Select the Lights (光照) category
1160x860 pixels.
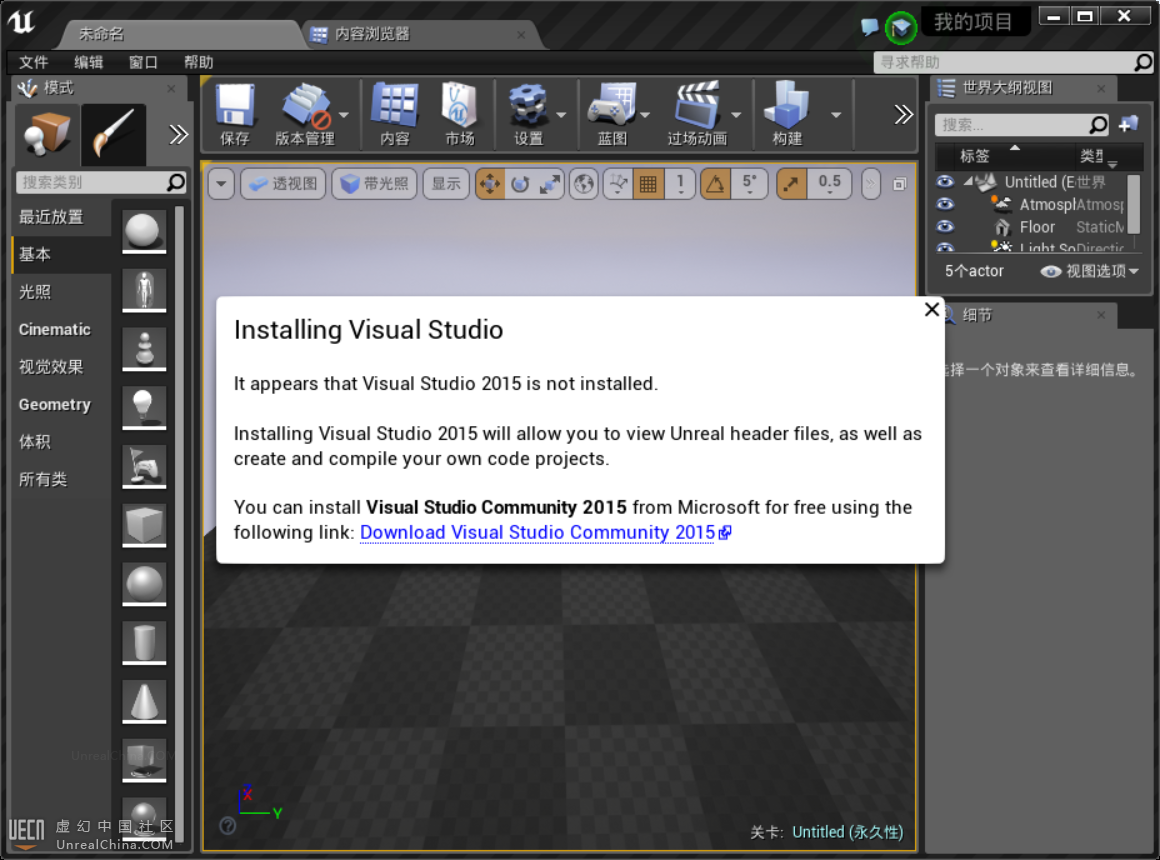[61, 292]
